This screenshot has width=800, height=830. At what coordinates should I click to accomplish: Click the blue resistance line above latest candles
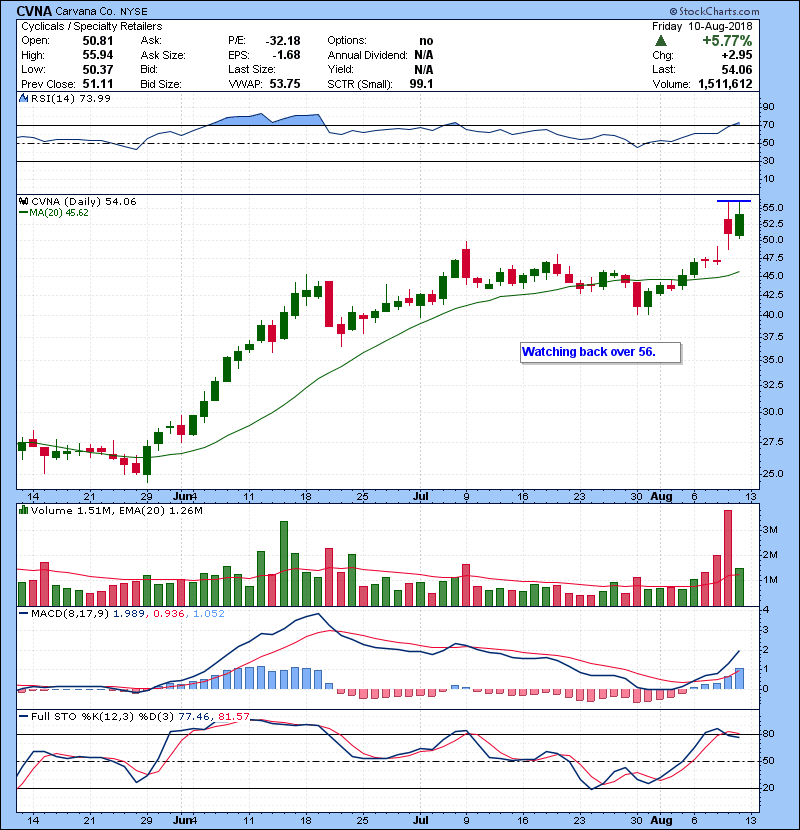[734, 201]
